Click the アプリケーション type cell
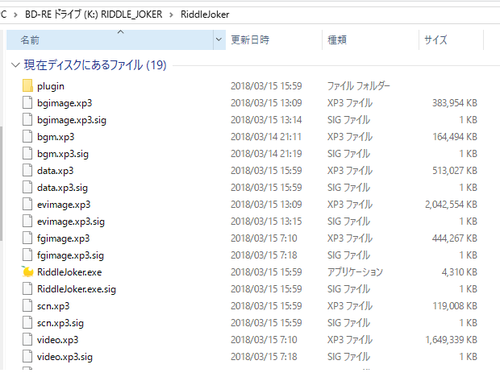This screenshot has height=377, width=500. point(355,272)
